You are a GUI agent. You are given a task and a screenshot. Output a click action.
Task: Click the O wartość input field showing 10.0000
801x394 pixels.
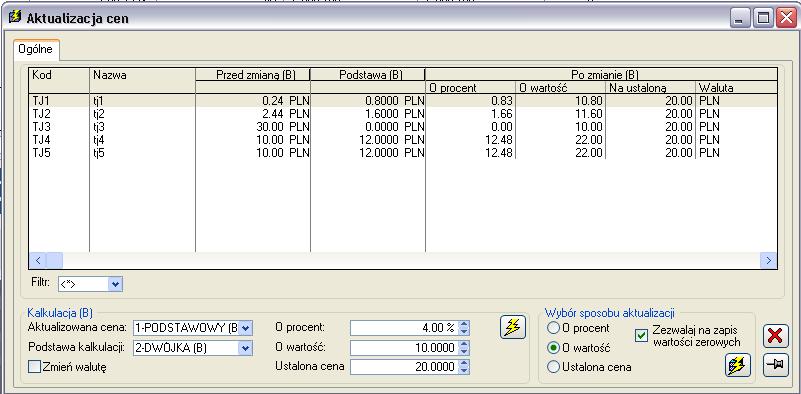click(x=404, y=348)
